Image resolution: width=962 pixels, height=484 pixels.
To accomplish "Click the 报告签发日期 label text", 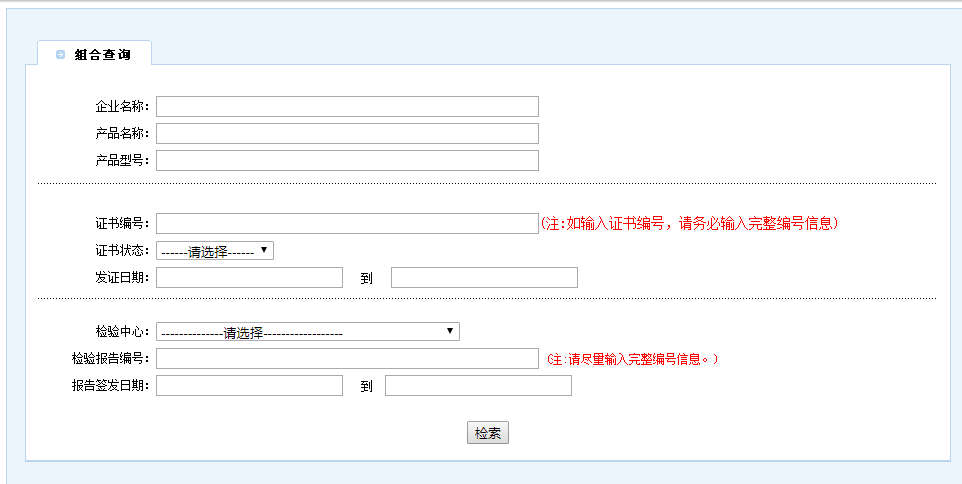I will tap(110, 386).
